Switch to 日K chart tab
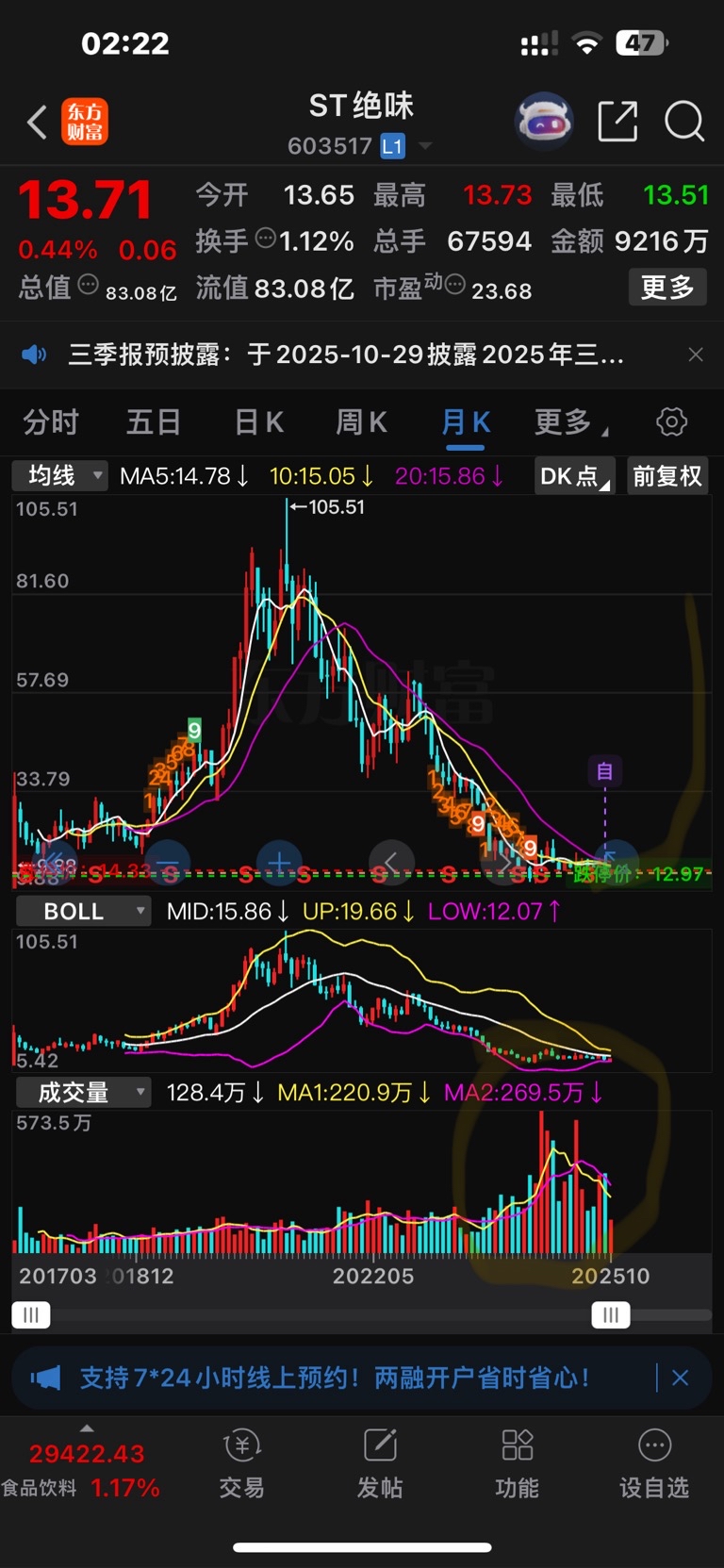724x1568 pixels. click(258, 421)
